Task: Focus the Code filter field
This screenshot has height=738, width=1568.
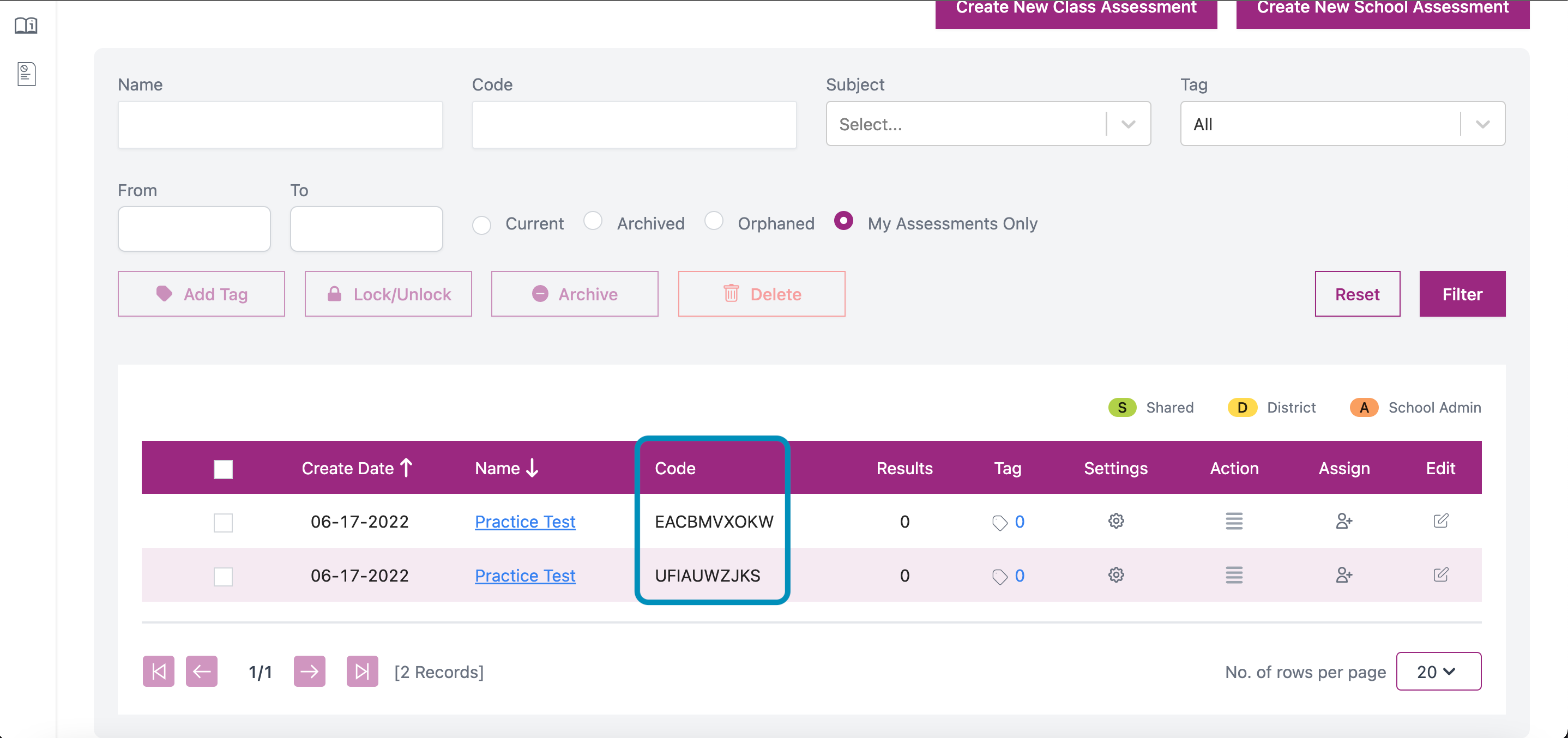Action: pyautogui.click(x=634, y=125)
